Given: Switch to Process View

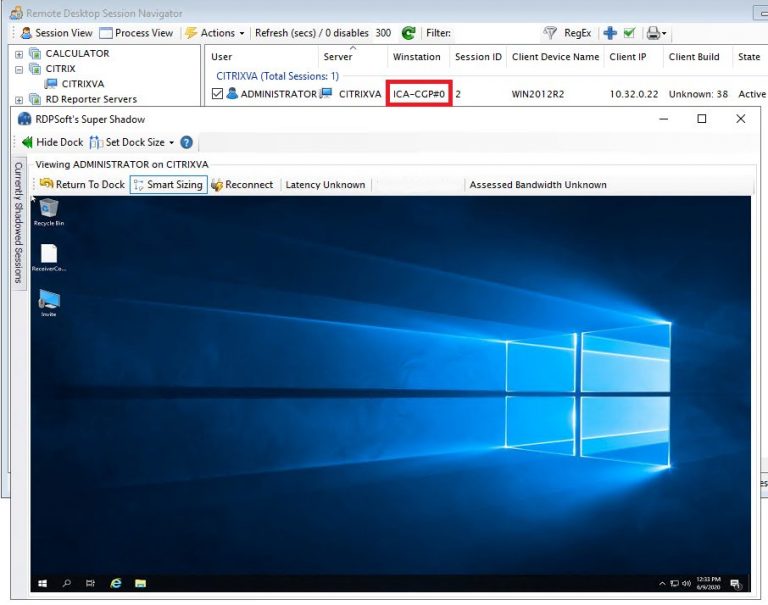Looking at the screenshot, I should click(x=136, y=33).
